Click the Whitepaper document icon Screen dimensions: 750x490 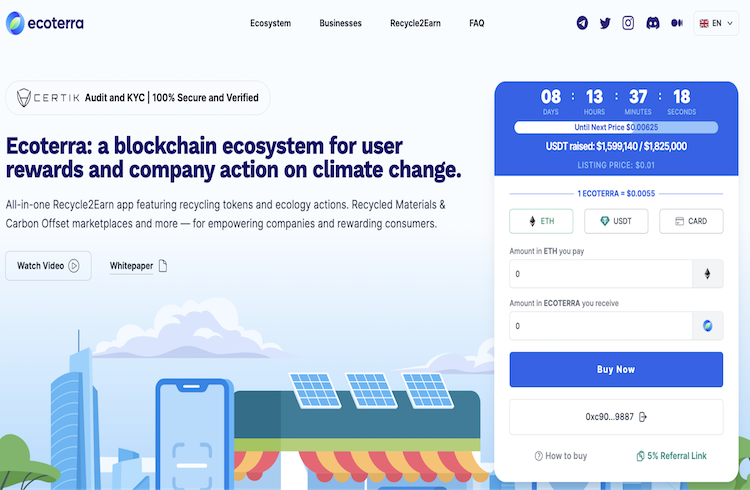pos(163,266)
